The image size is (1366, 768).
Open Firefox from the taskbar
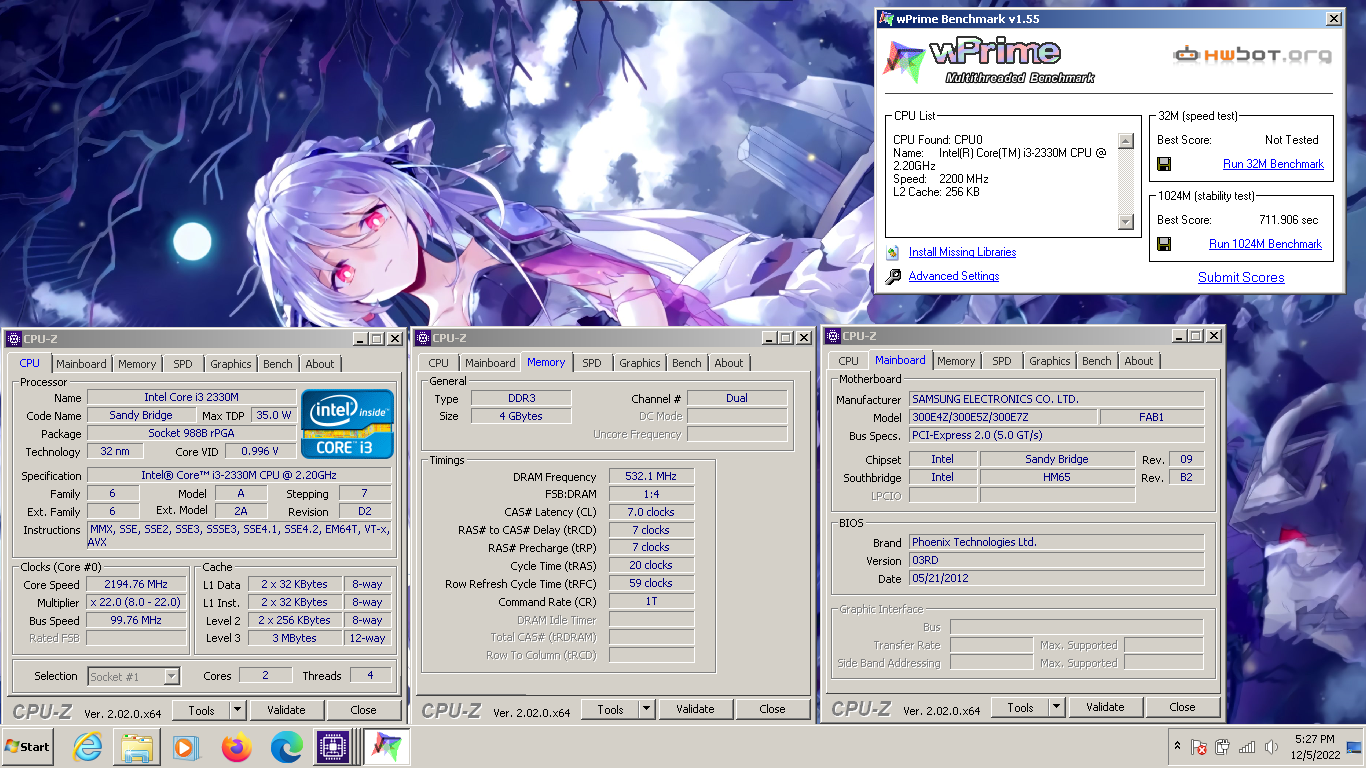point(237,747)
